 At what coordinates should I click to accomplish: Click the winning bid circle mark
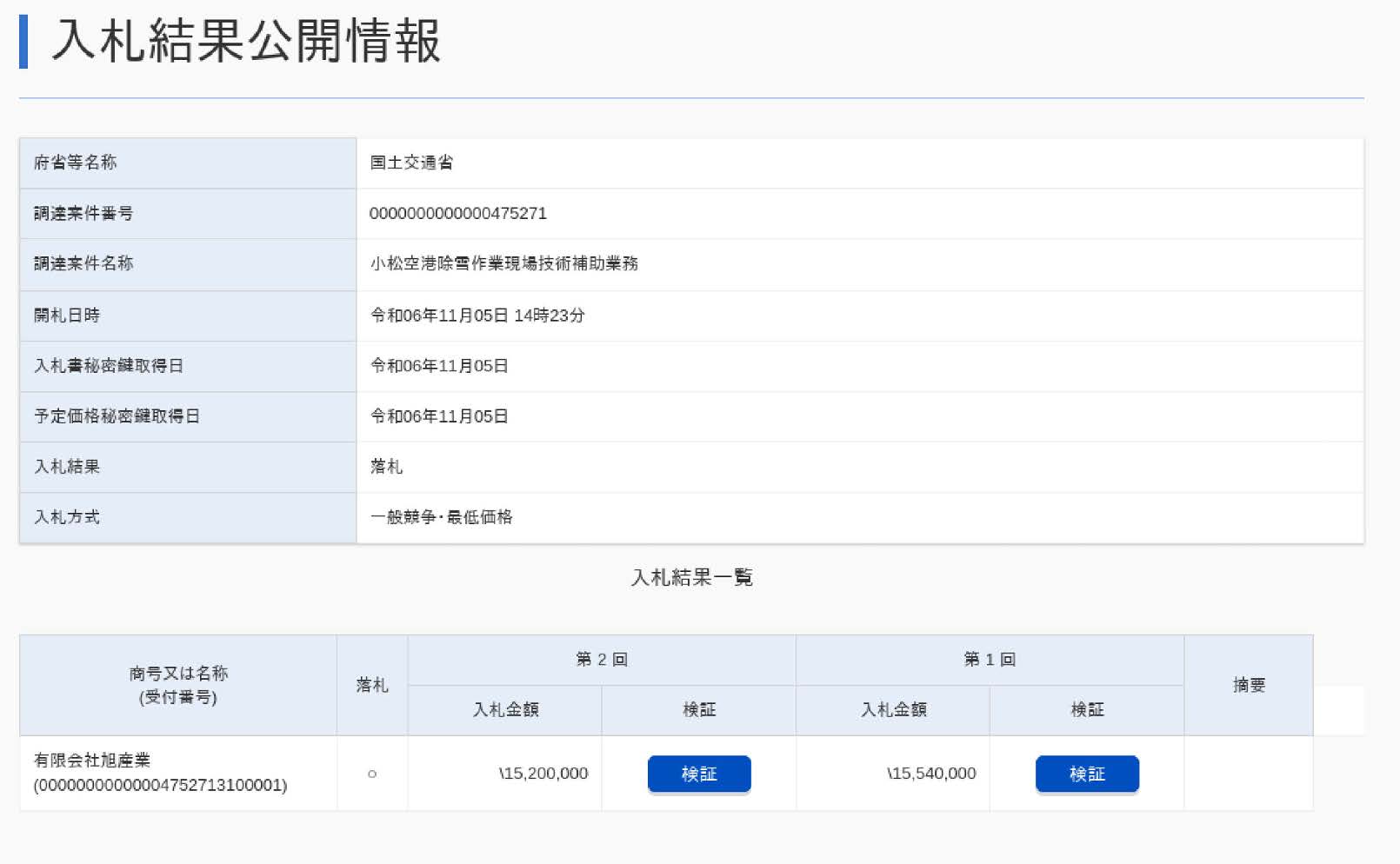(x=371, y=773)
